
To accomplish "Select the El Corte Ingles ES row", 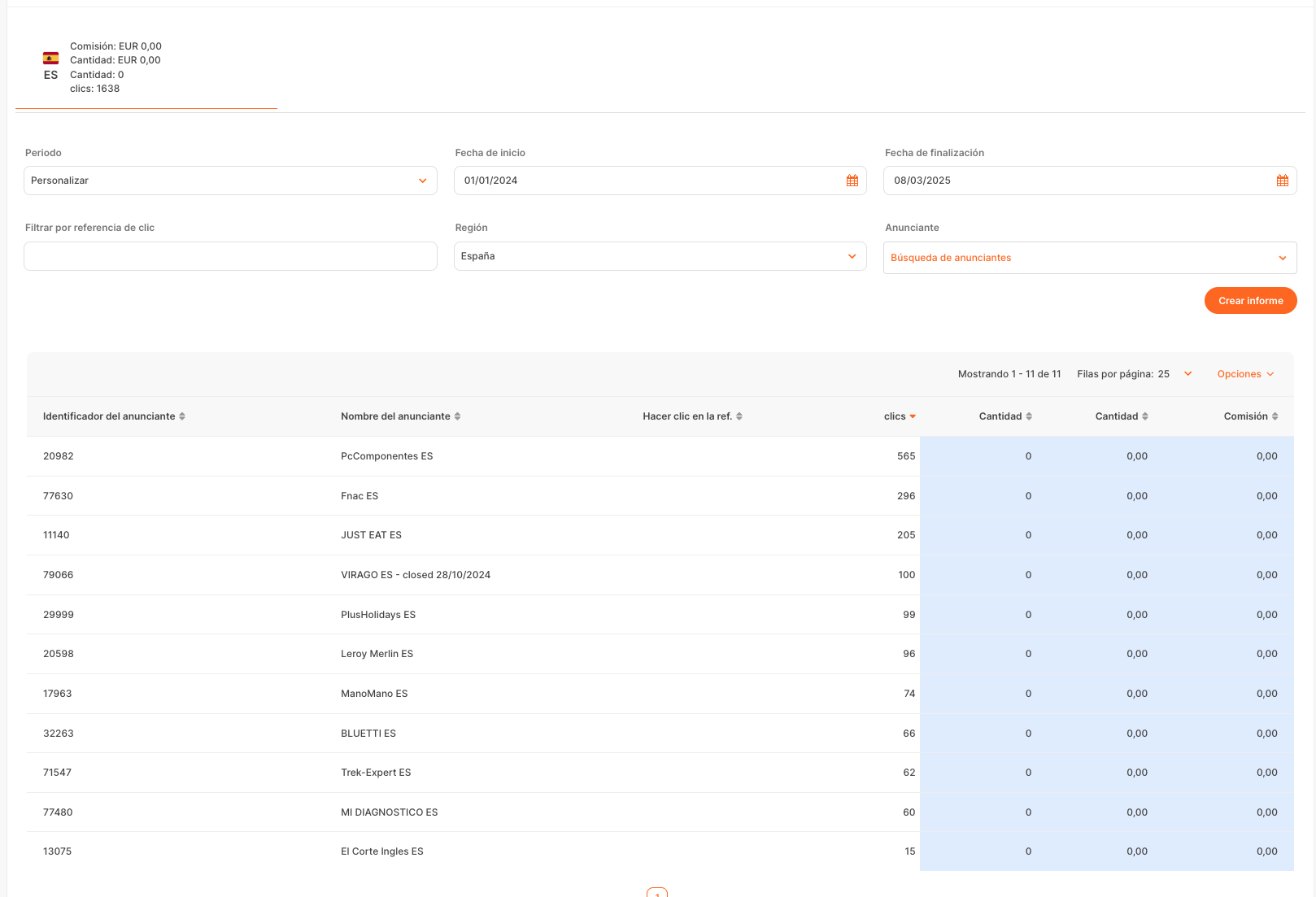I will 381,851.
